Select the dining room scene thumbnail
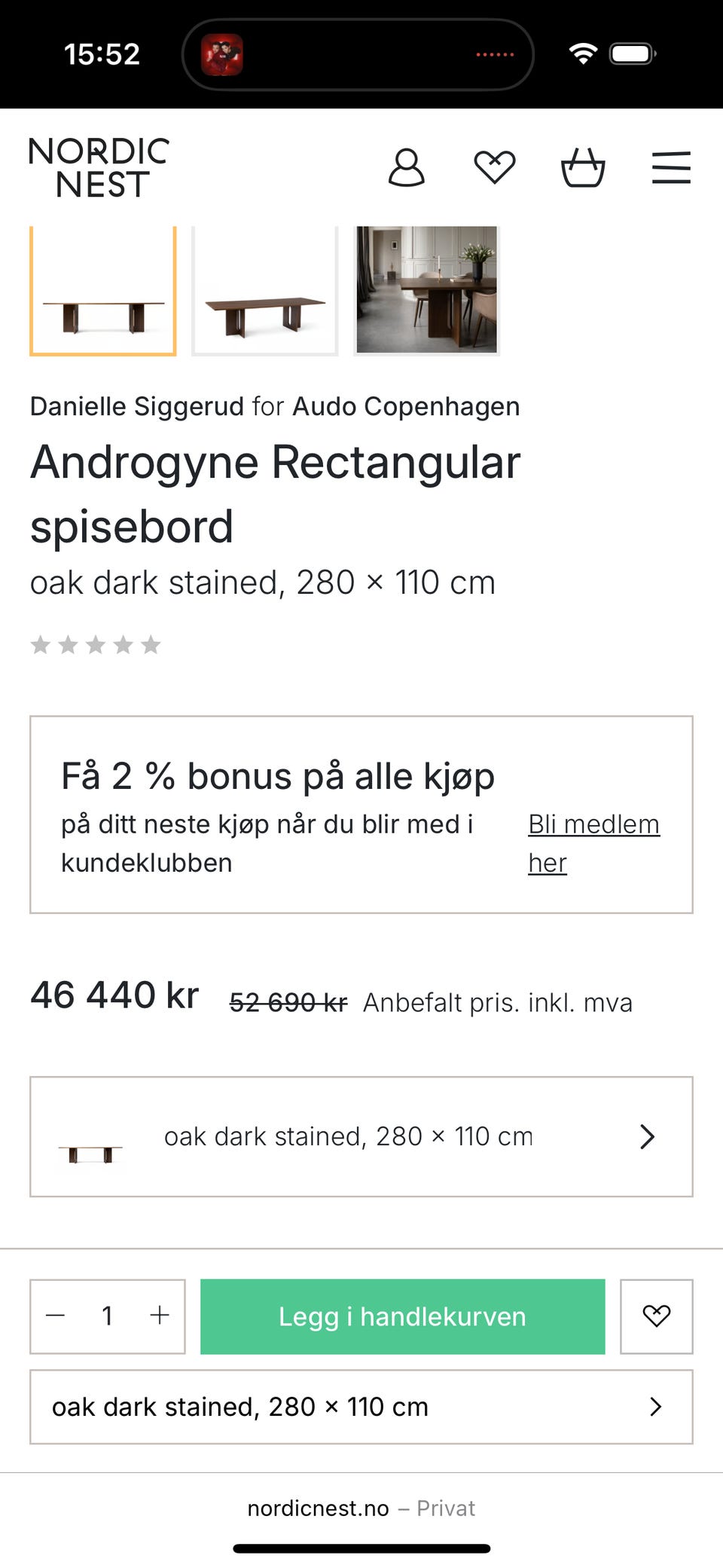Screen dimensions: 723x1568 click(426, 291)
